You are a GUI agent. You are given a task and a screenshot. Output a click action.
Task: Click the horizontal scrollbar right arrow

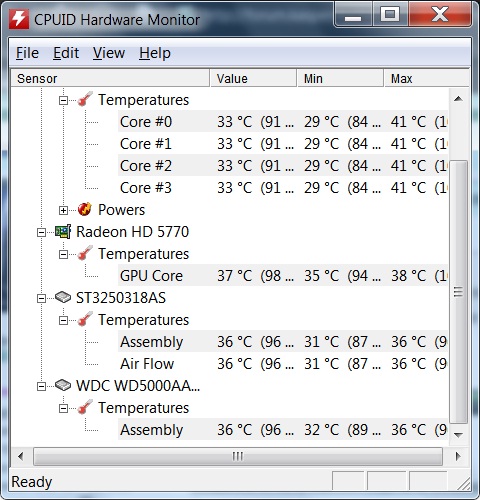(458, 456)
